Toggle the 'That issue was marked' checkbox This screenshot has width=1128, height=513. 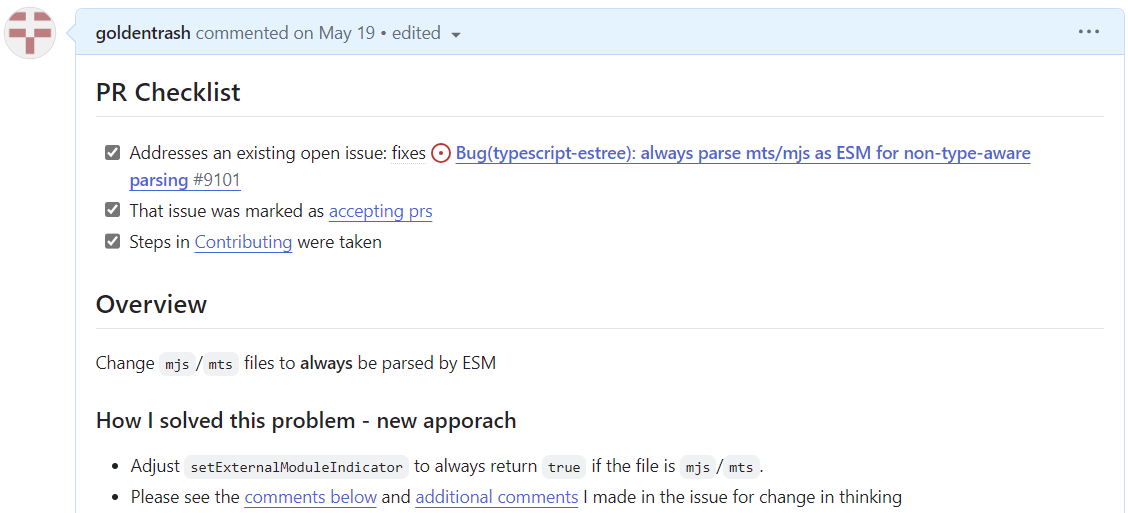click(112, 210)
